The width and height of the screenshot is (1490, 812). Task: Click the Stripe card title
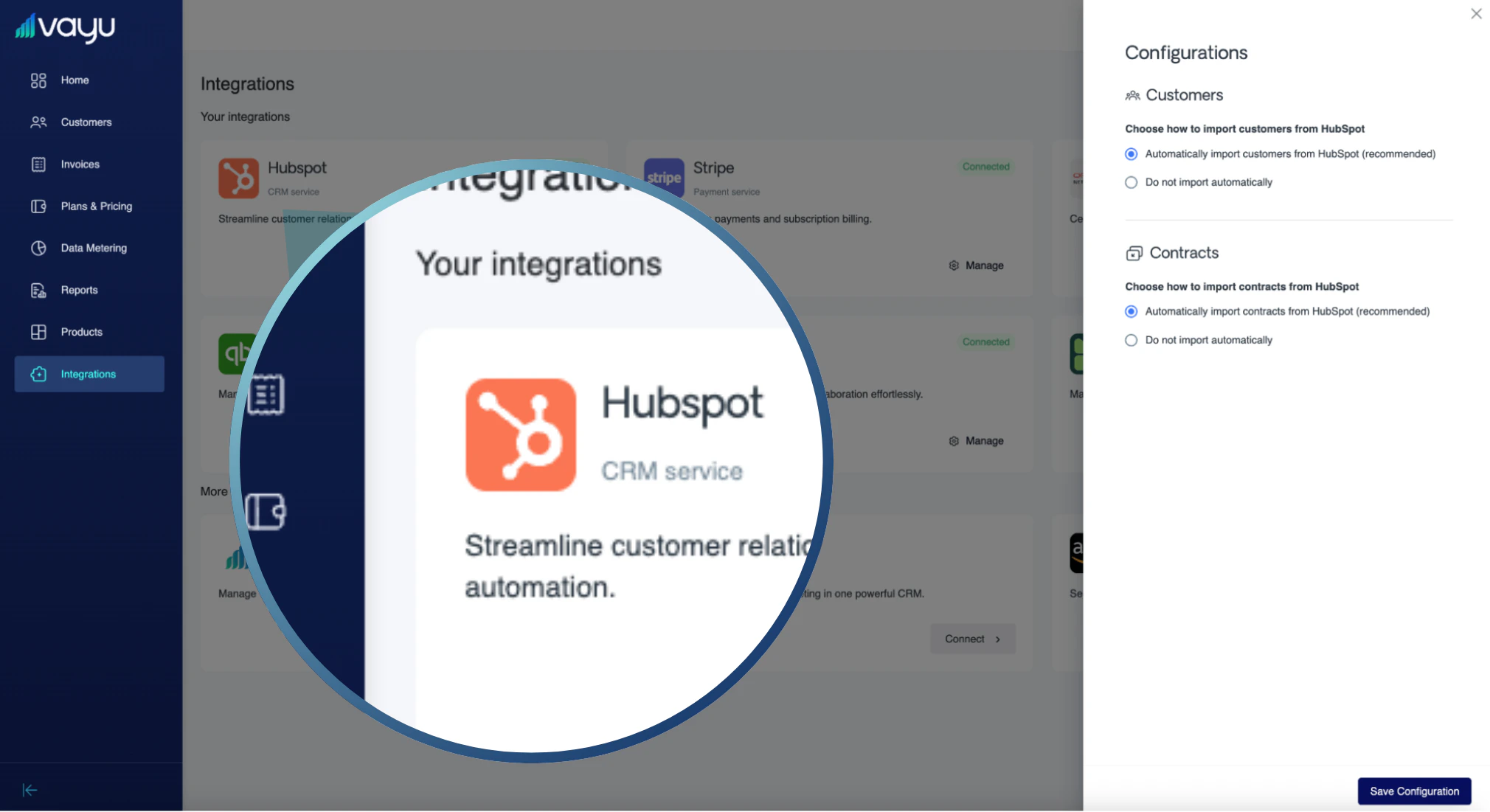pos(713,168)
